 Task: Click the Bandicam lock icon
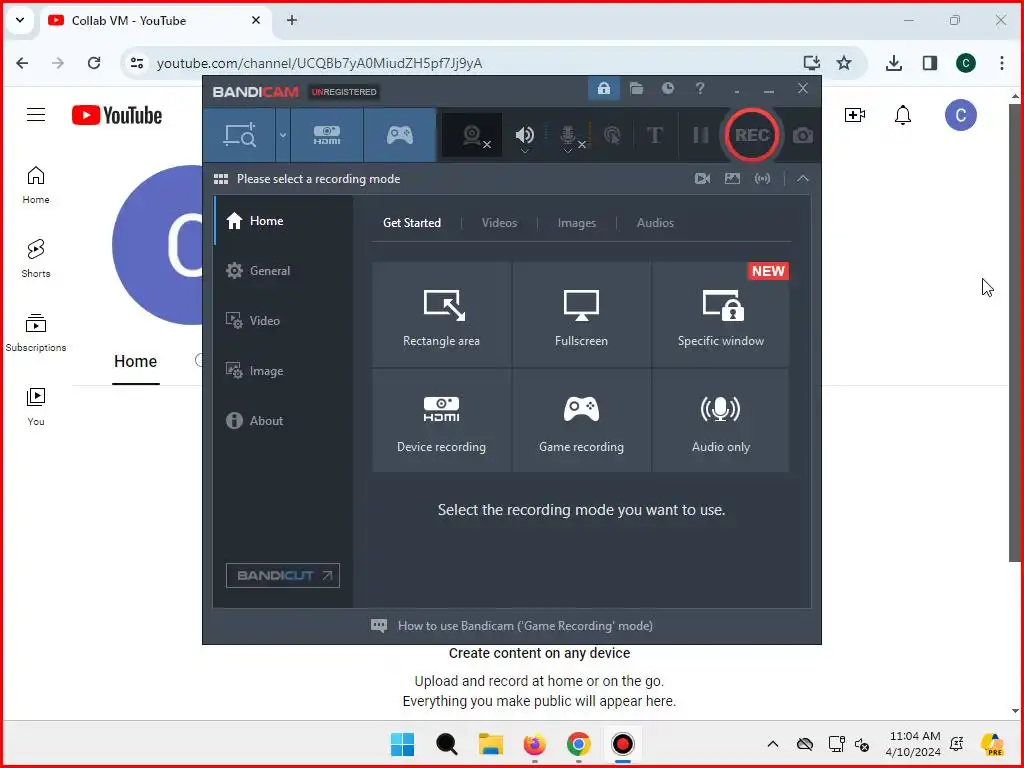tap(603, 88)
